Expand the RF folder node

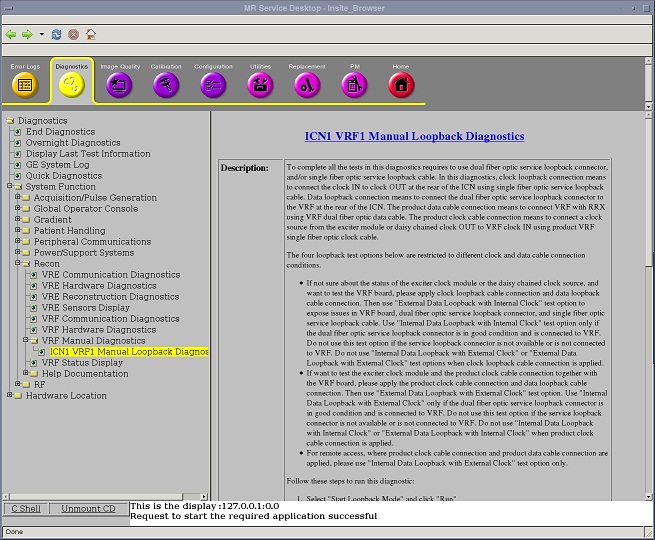pos(17,384)
